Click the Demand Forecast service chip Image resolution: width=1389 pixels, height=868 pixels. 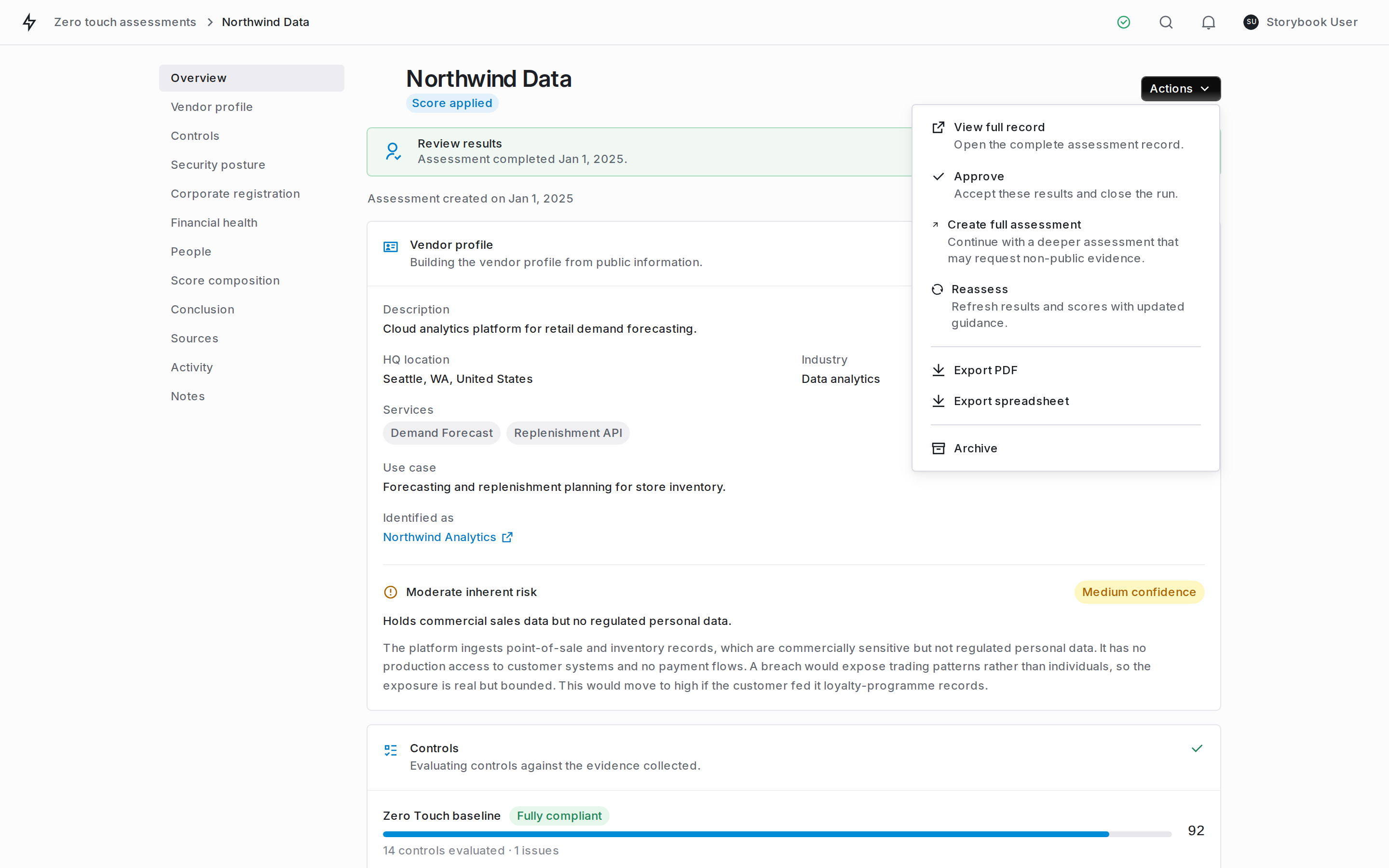click(441, 433)
